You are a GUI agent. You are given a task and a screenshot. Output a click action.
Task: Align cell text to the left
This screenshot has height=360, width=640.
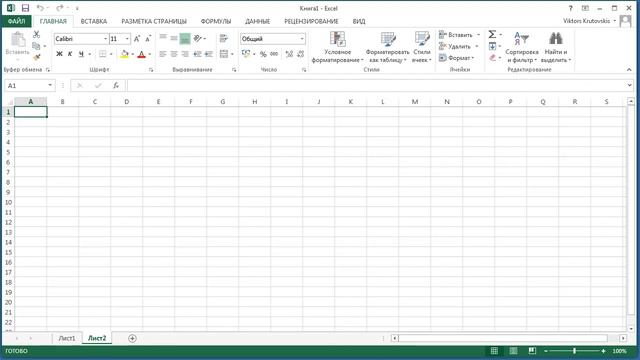[x=163, y=54]
